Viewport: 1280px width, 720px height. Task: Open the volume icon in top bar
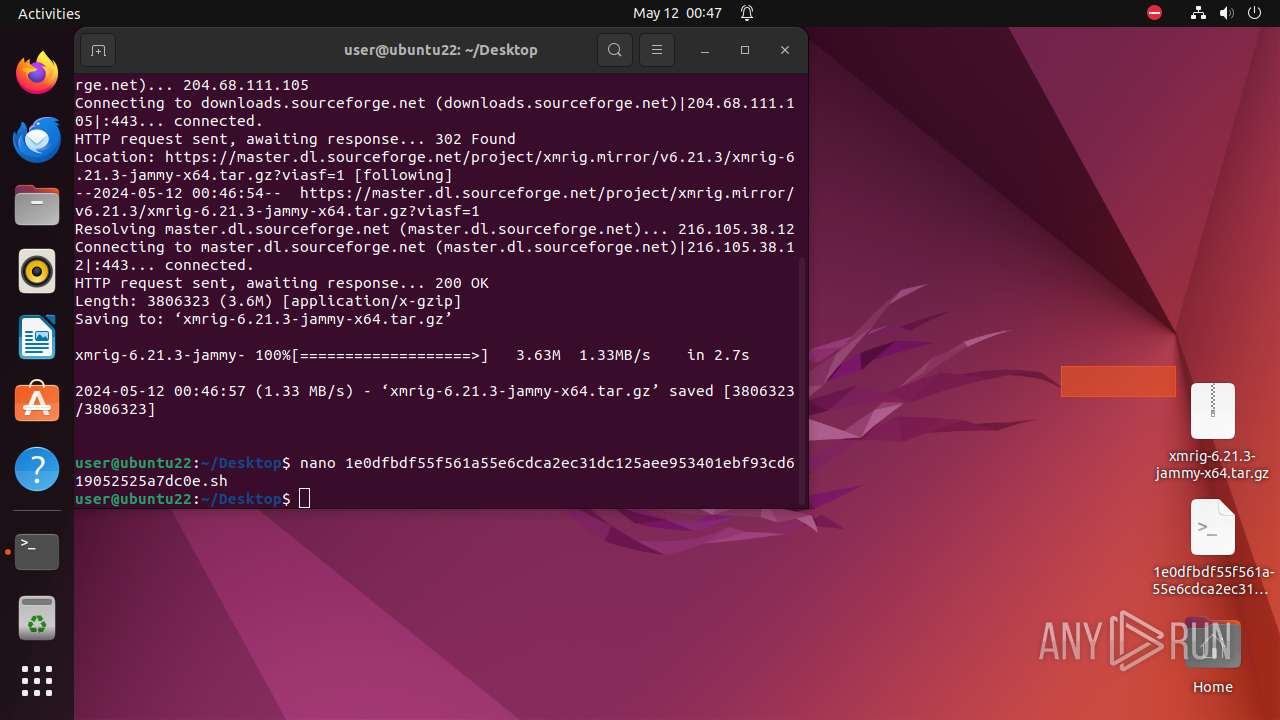coord(1226,13)
